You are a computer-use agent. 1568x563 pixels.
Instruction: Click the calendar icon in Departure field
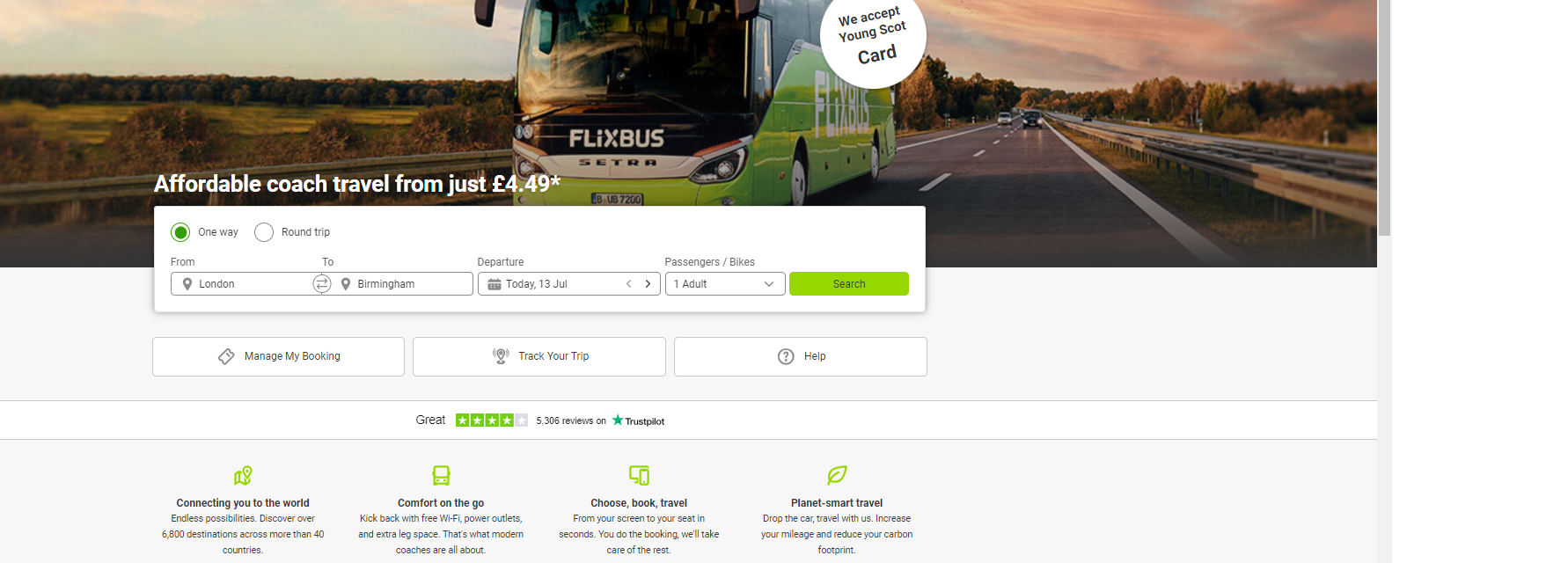tap(495, 284)
